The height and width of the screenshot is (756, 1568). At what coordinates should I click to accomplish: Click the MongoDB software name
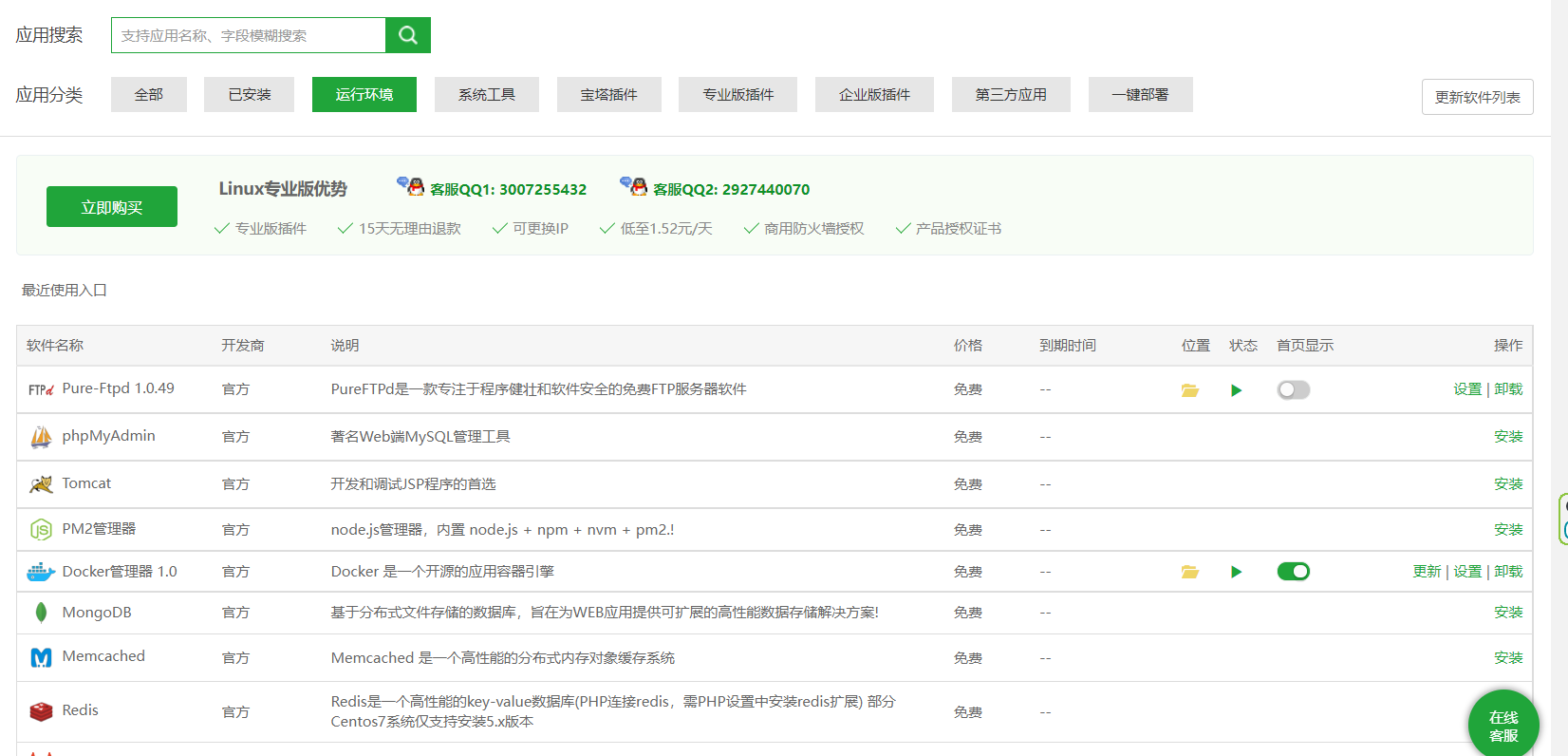coord(97,613)
